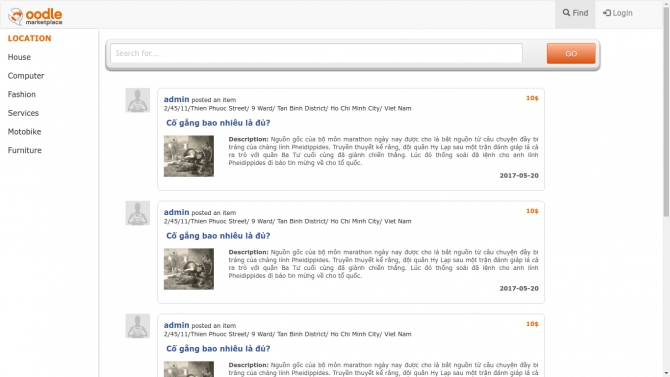670x377 pixels.
Task: Click the LOCATION heading
Action: coord(29,38)
